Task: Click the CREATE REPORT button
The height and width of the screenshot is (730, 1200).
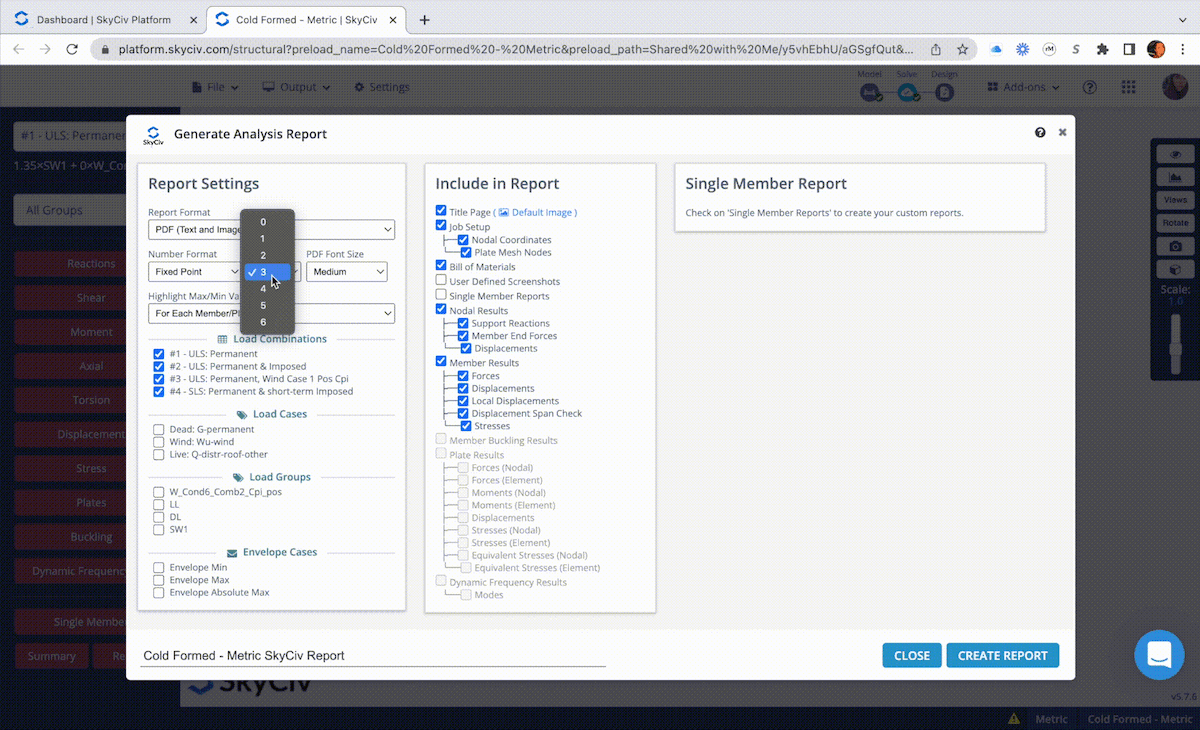Action: click(1002, 656)
